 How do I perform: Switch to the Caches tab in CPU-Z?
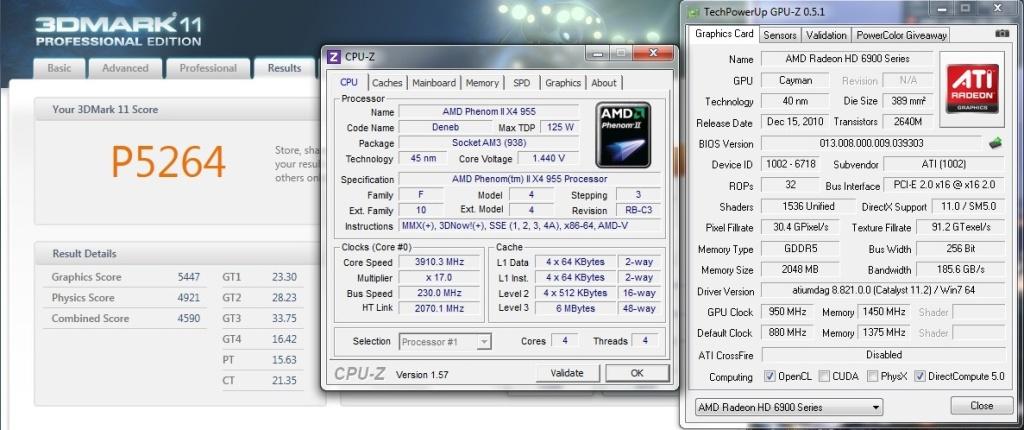[387, 82]
